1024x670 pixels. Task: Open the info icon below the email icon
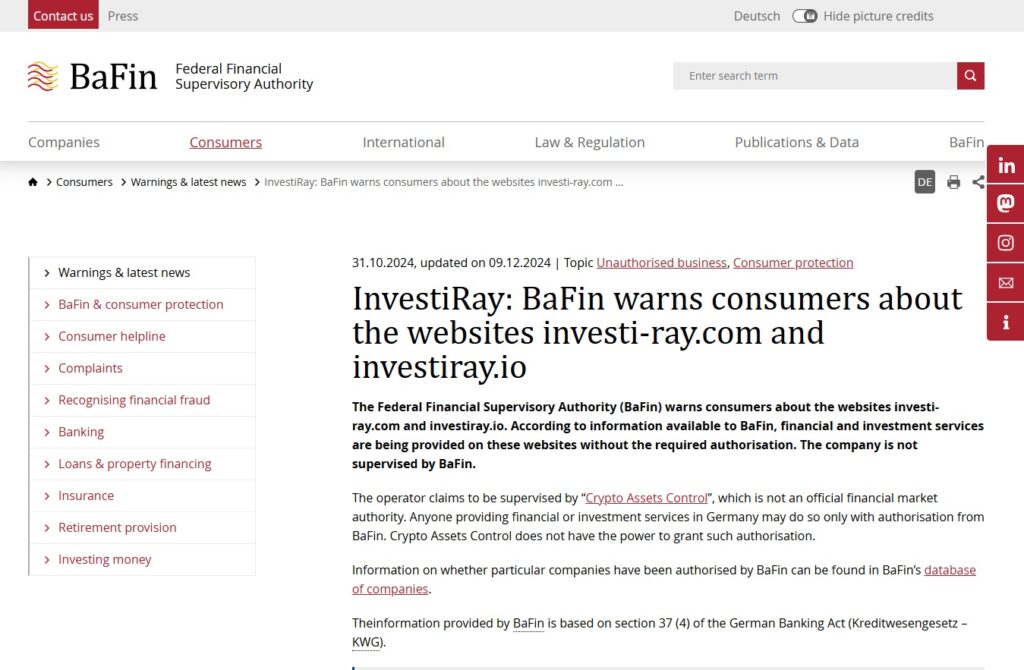(x=1005, y=322)
